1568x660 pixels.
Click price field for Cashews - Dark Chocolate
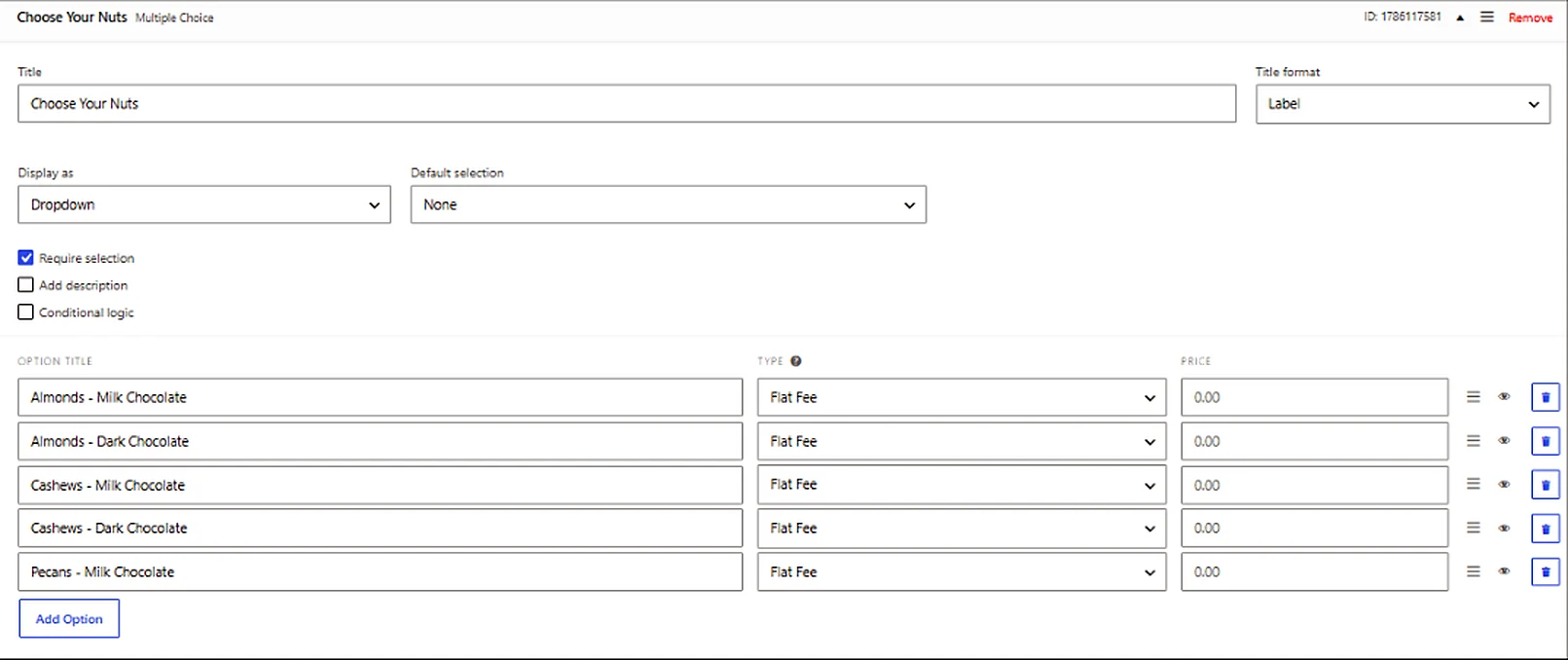coord(1314,528)
